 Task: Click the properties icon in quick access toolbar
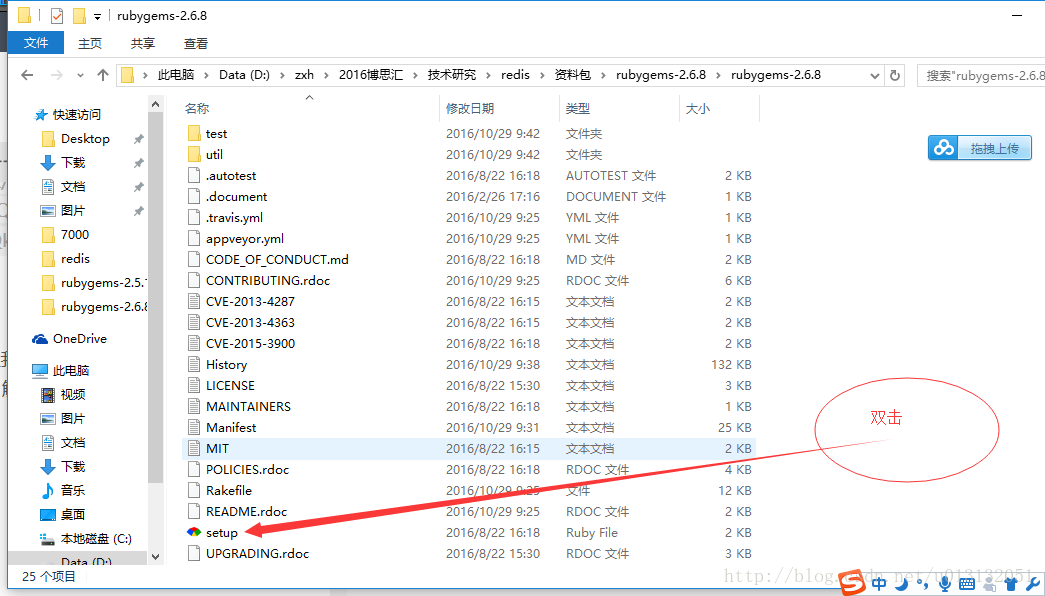[x=57, y=15]
